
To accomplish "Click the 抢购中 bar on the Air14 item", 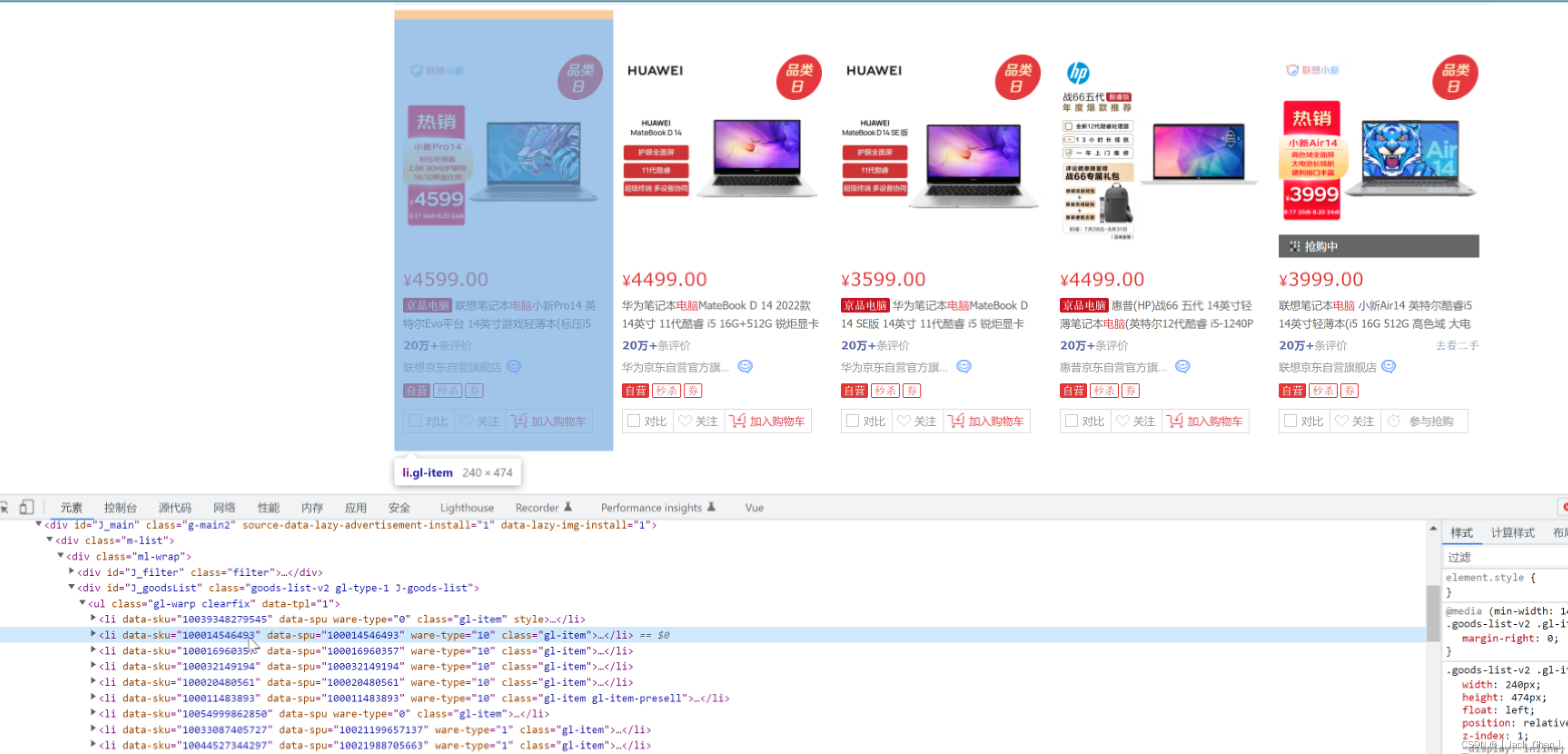I will 1378,246.
